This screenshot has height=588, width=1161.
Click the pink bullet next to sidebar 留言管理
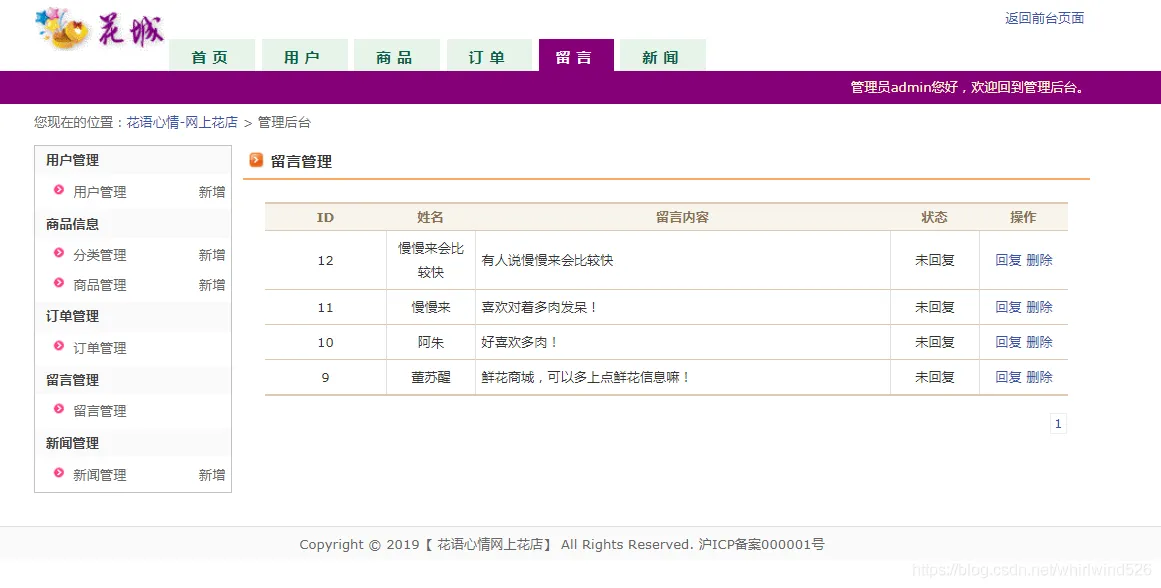59,409
